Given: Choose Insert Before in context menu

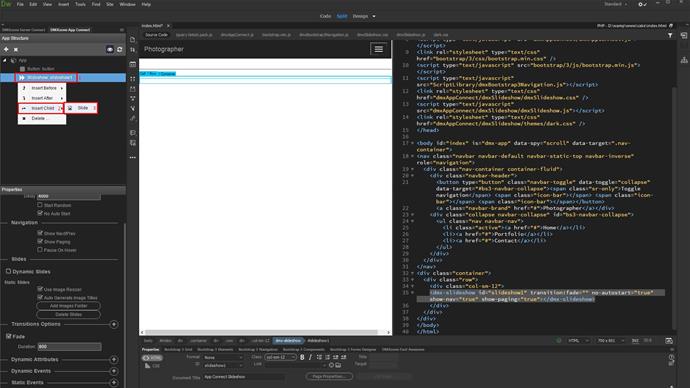Looking at the screenshot, I should click(x=42, y=88).
